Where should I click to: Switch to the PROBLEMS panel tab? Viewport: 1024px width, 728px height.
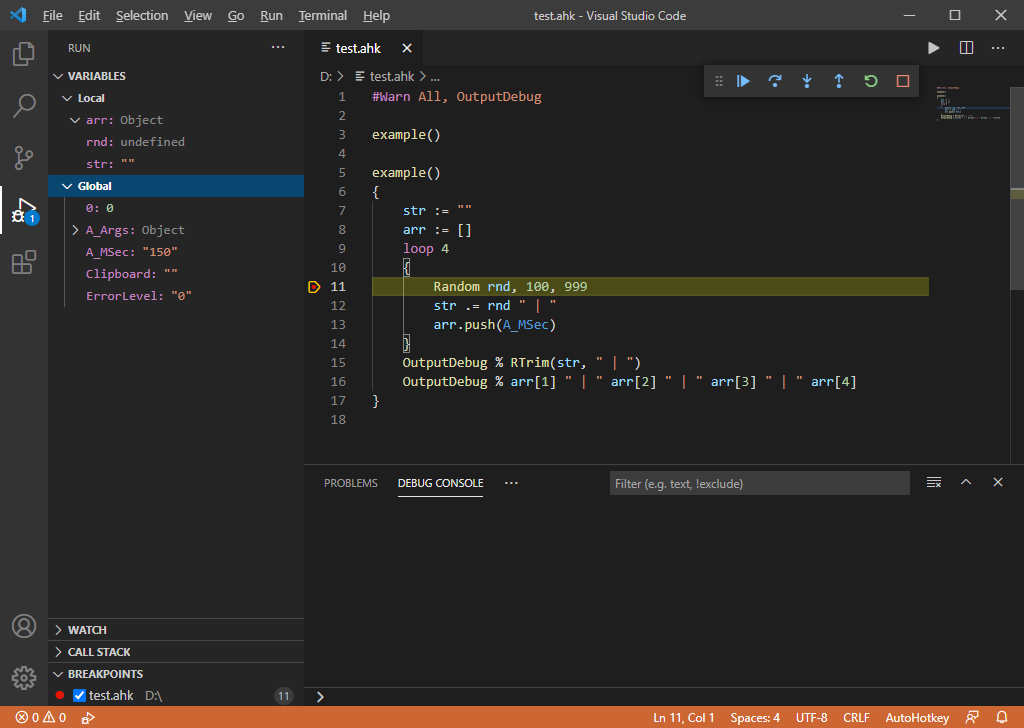[x=350, y=483]
